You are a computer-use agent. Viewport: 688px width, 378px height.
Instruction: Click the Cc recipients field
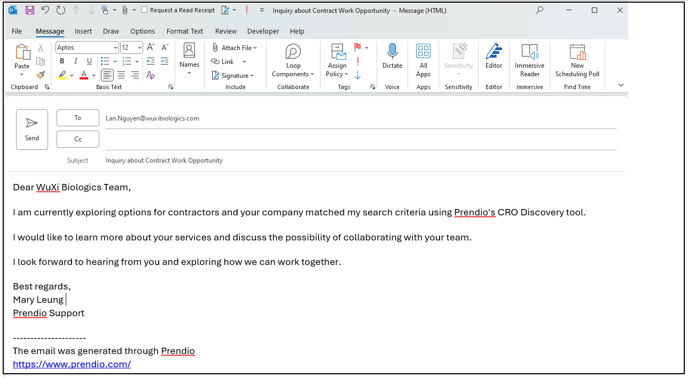pyautogui.click(x=361, y=140)
